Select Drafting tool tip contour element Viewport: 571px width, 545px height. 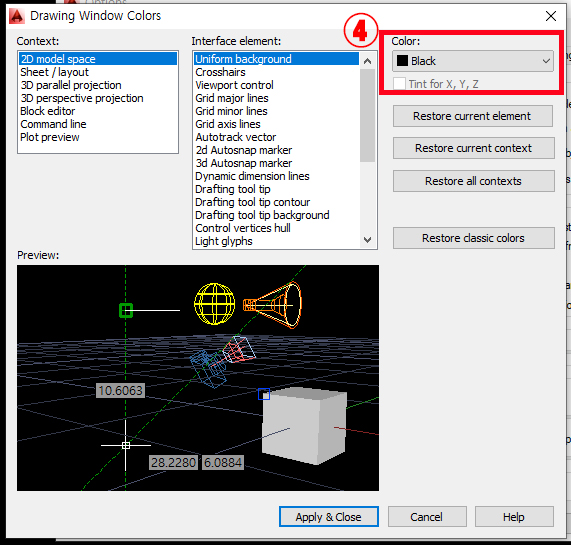pos(276,202)
